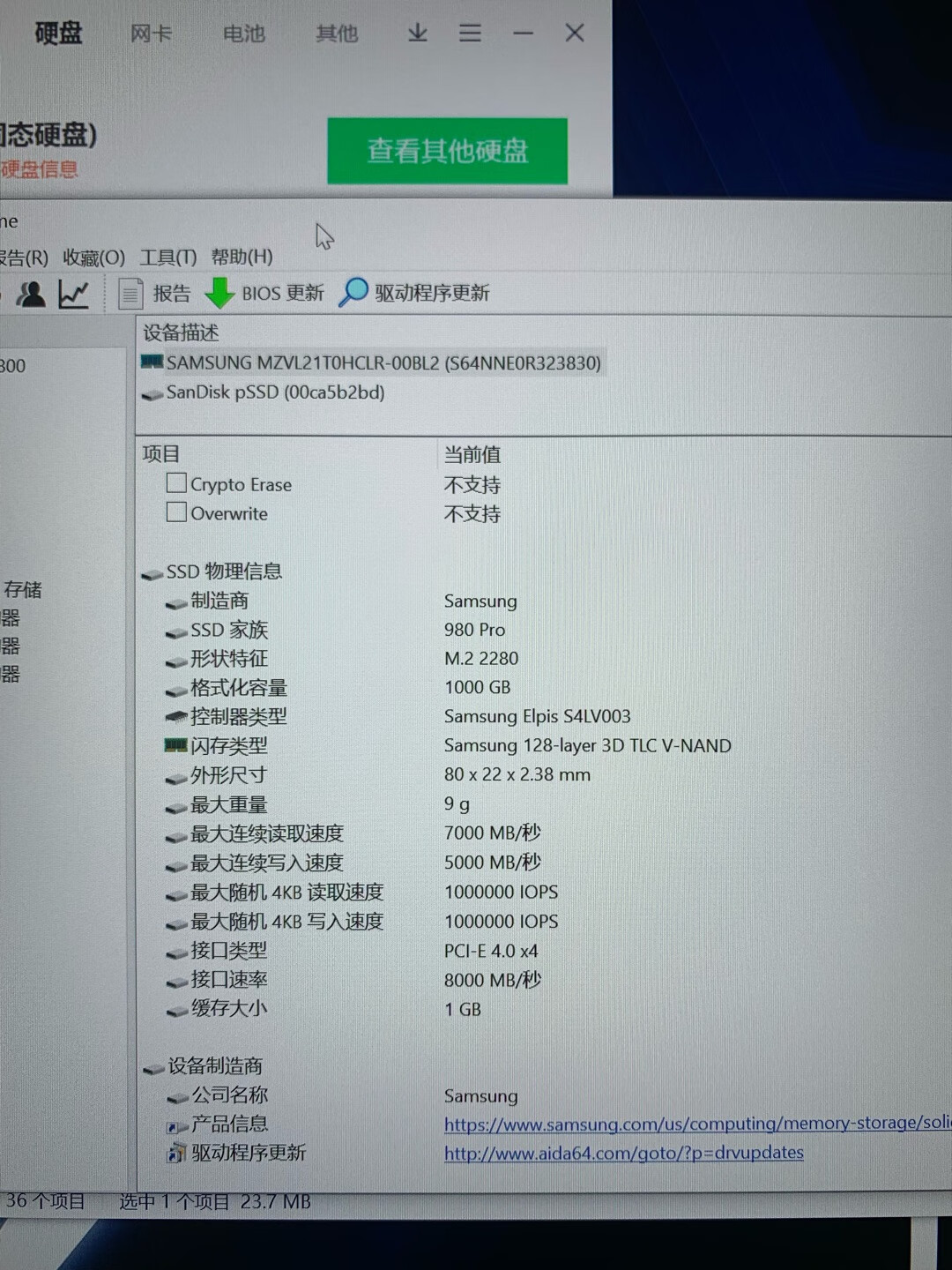The image size is (952, 1270).
Task: Open the aida64.com drvupdates link
Action: 624,1153
